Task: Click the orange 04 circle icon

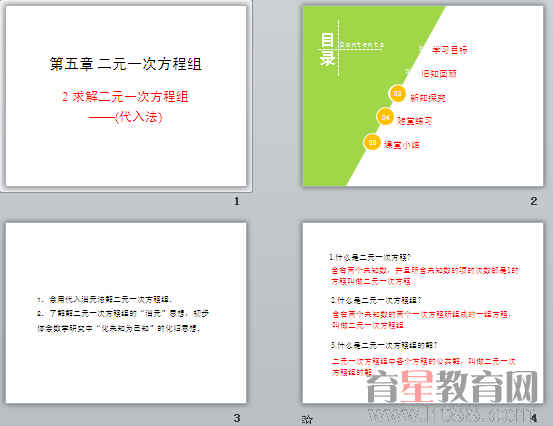Action: (385, 117)
